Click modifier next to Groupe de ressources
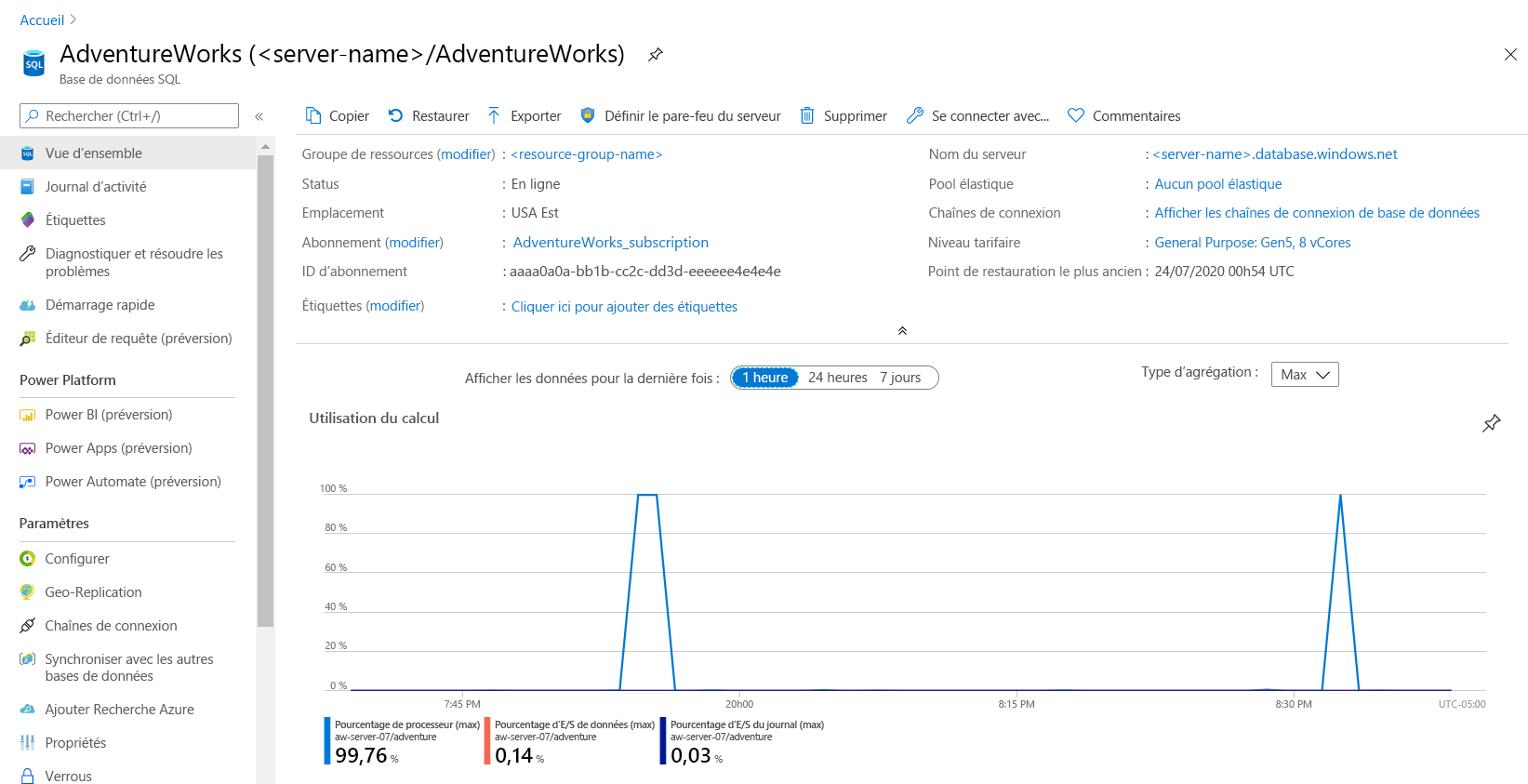Image resolution: width=1528 pixels, height=784 pixels. tap(466, 154)
